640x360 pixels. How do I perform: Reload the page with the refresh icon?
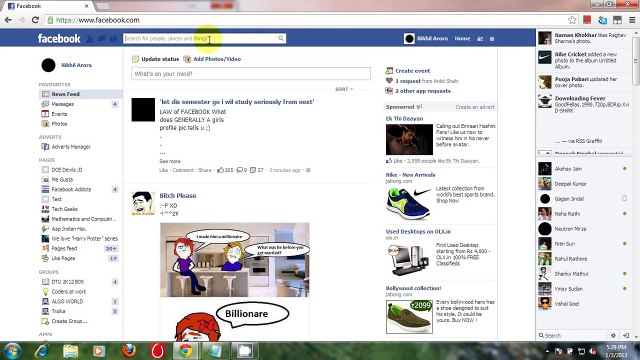tap(35, 20)
